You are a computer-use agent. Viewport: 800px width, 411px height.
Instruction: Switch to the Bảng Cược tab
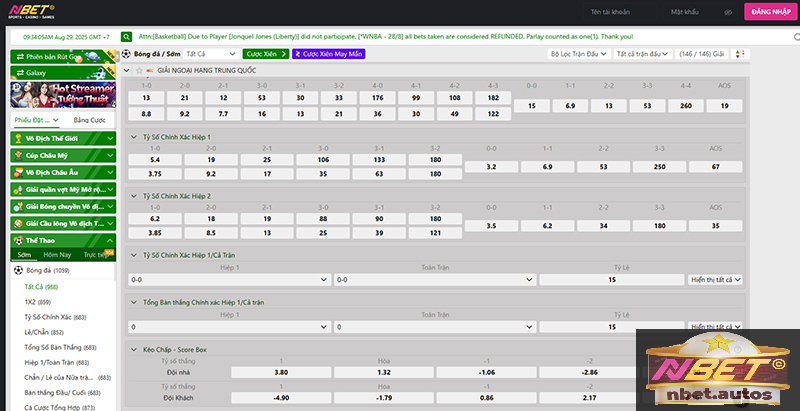(x=89, y=119)
